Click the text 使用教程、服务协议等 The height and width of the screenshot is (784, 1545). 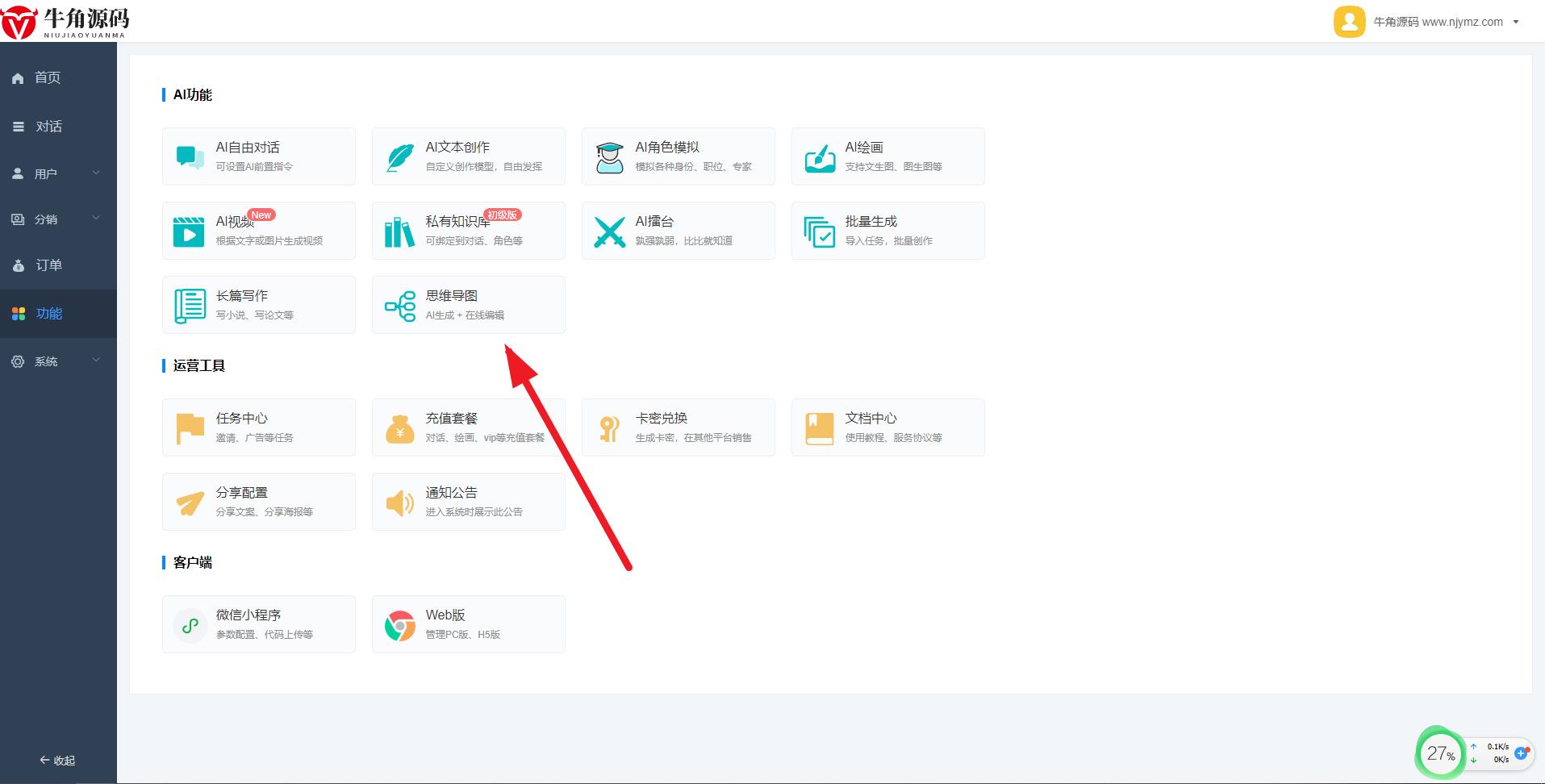[894, 438]
